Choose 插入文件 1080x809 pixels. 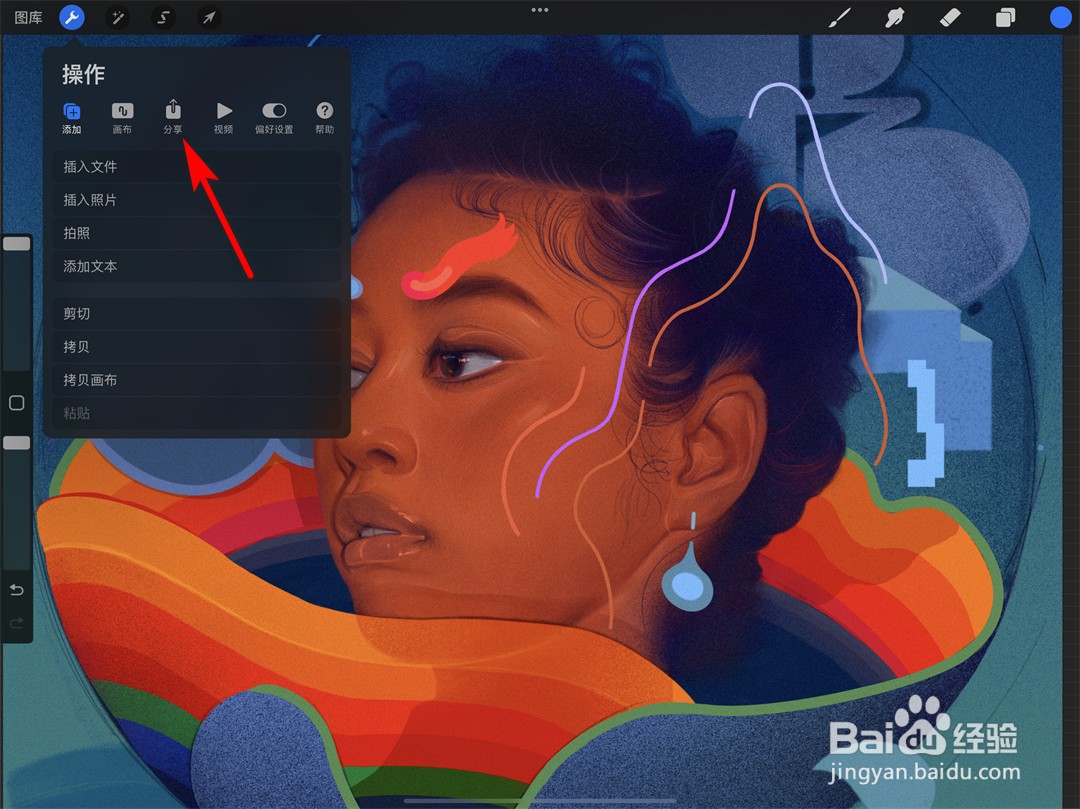tap(197, 167)
